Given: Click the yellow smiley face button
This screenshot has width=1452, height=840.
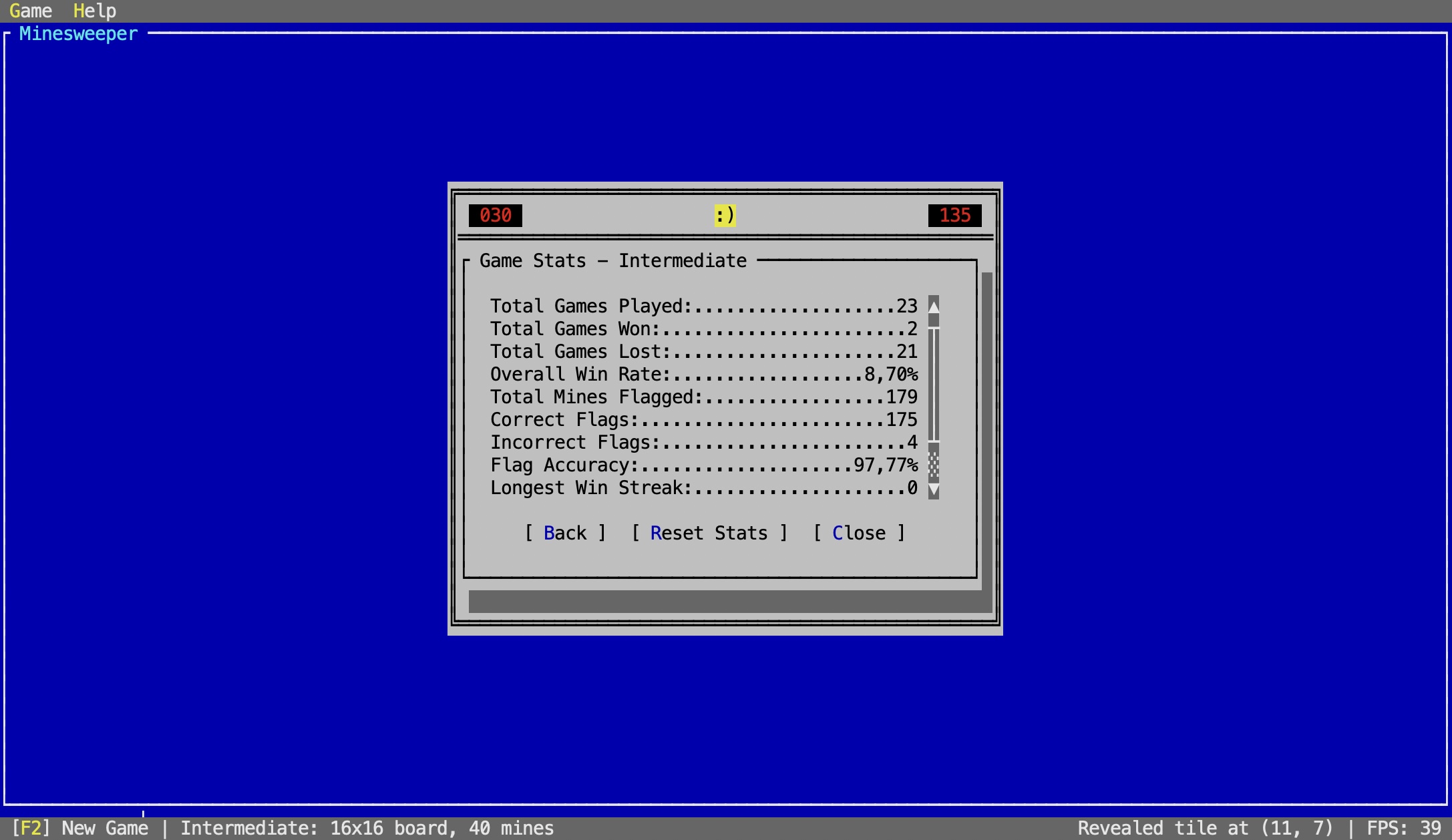Looking at the screenshot, I should pyautogui.click(x=725, y=215).
